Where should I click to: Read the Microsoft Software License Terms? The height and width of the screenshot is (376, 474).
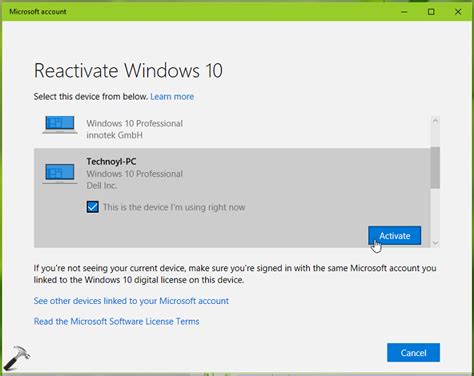tap(117, 322)
